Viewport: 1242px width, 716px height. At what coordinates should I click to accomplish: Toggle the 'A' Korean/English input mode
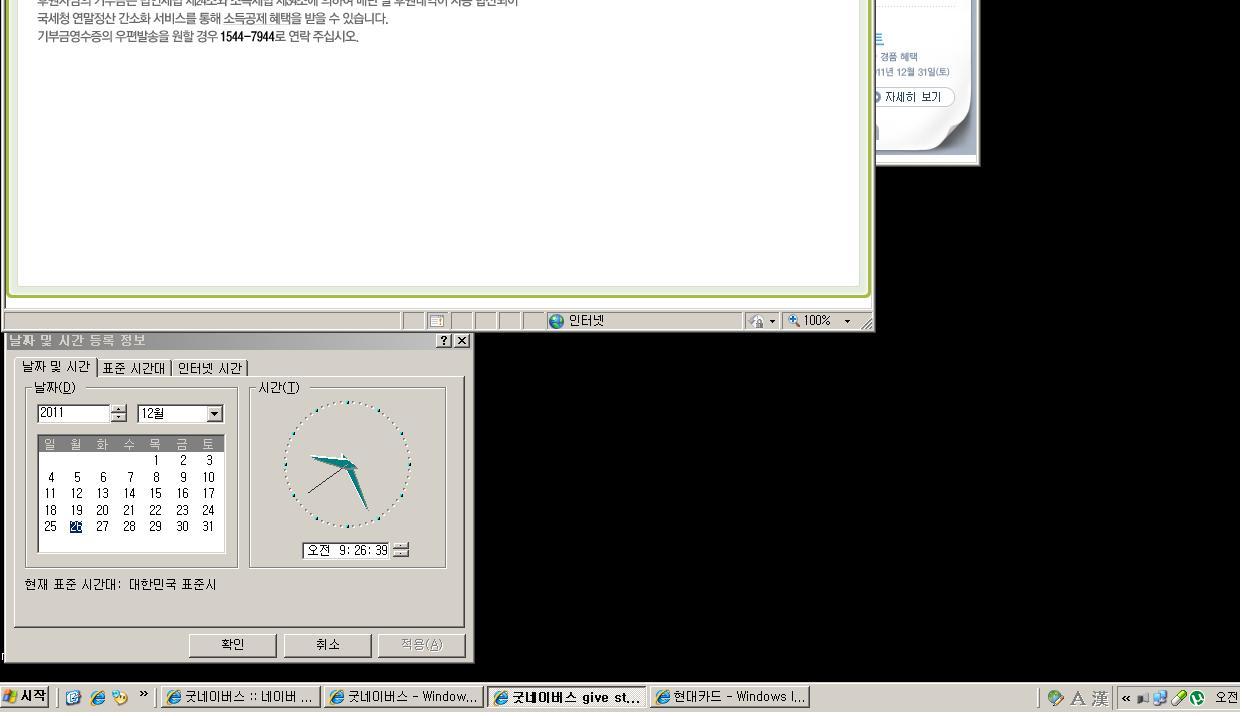1078,698
